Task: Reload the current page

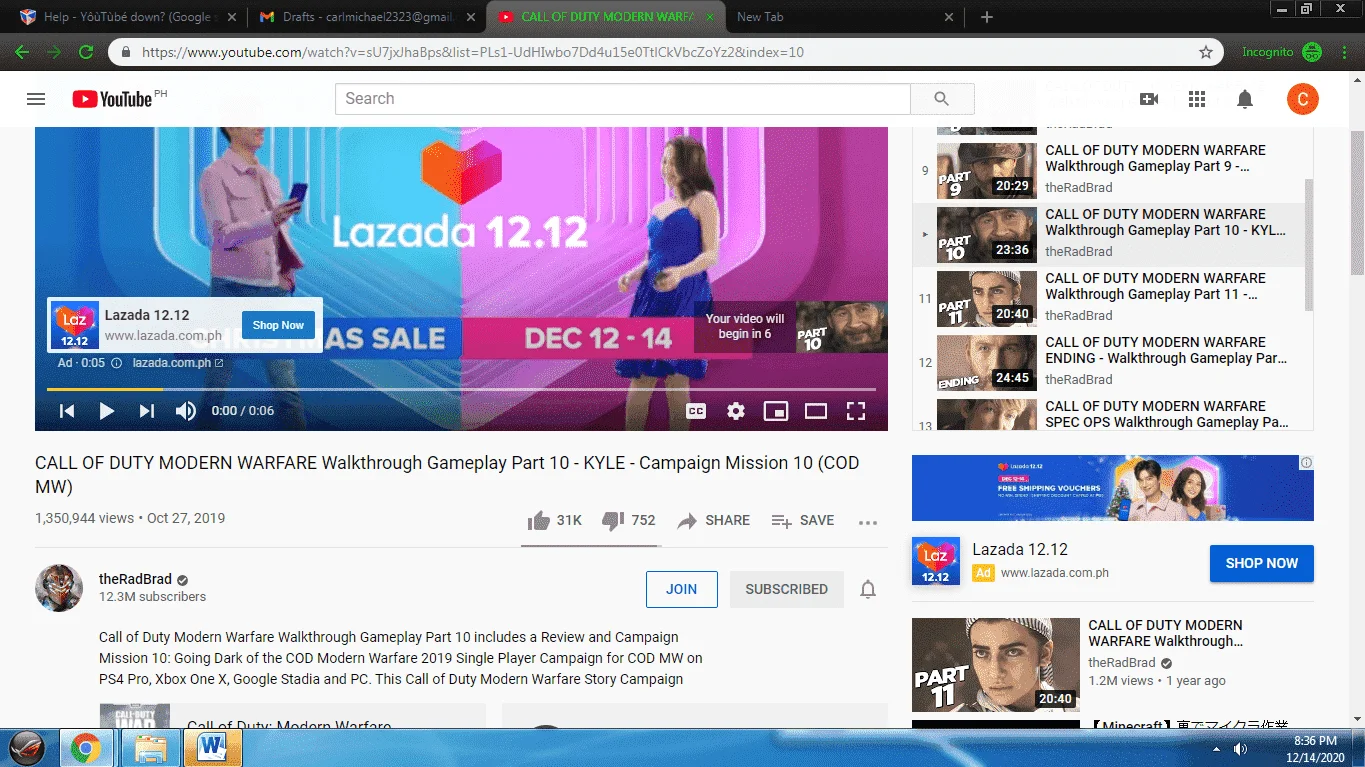Action: [86, 52]
